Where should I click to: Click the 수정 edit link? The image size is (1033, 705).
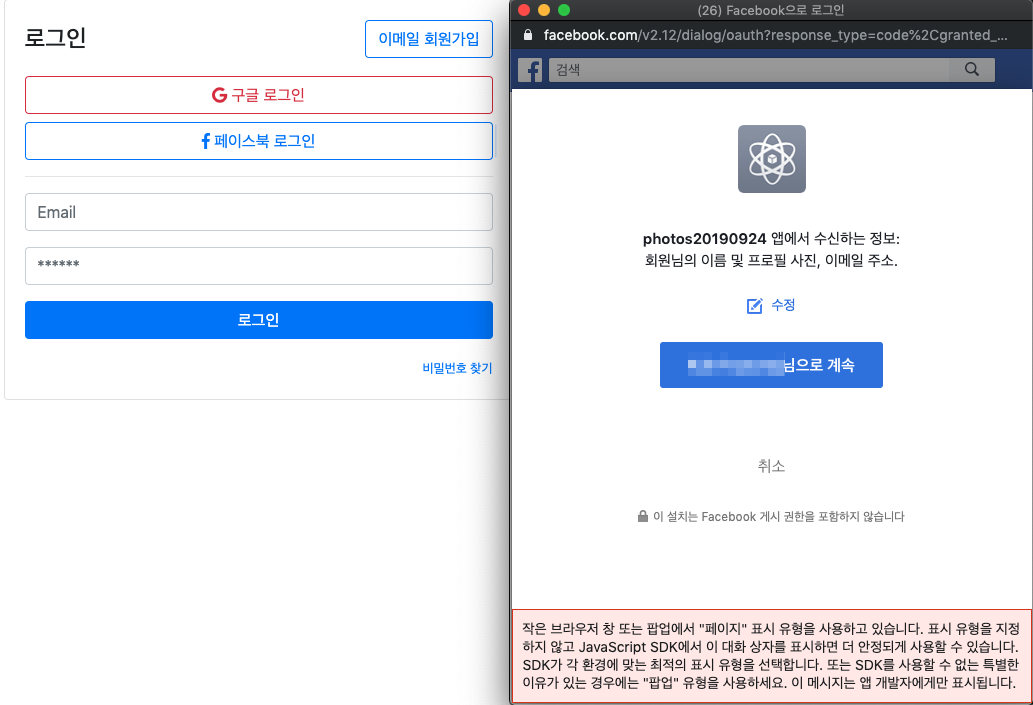coord(783,305)
